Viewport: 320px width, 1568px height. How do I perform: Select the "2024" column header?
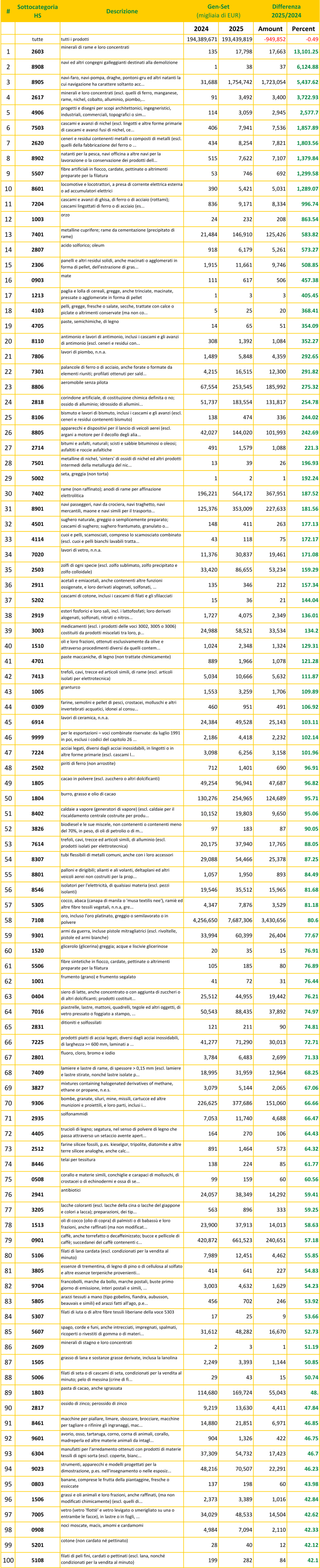(201, 29)
